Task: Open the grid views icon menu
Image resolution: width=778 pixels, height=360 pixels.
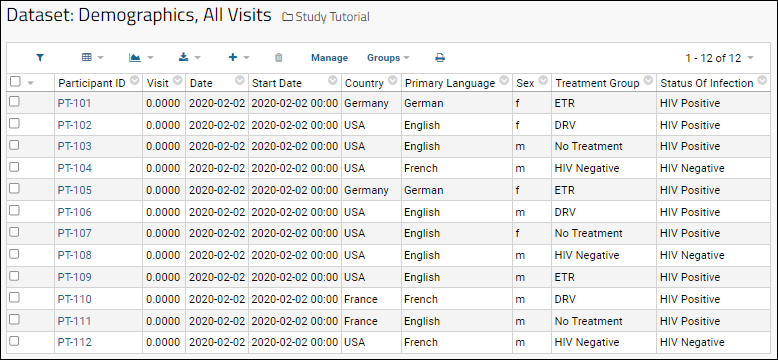Action: coord(92,58)
